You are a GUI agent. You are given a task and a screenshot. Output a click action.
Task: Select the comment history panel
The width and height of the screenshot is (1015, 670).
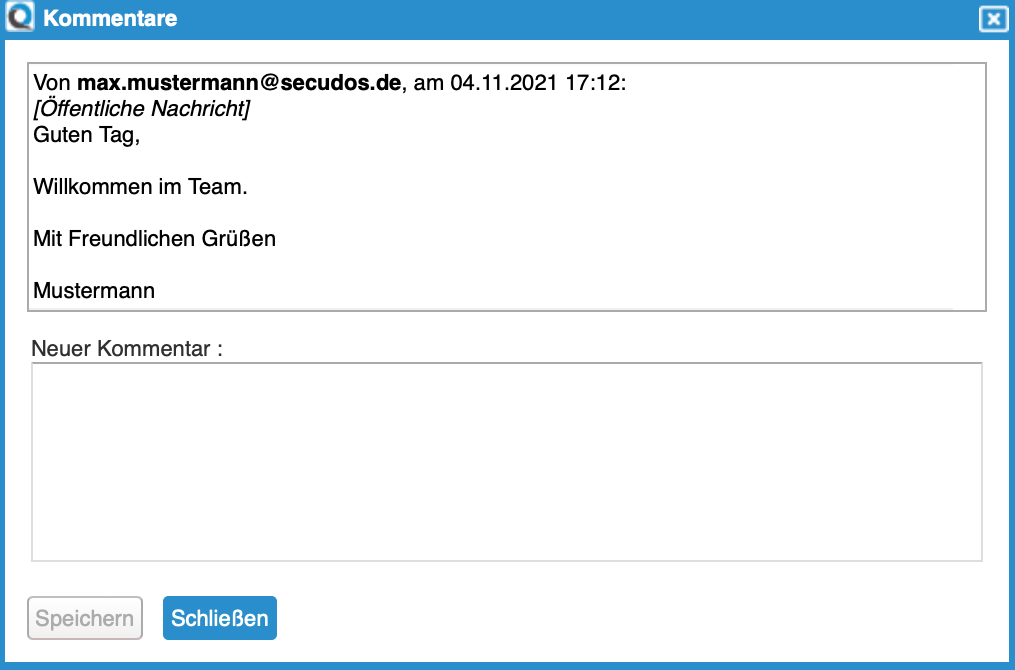pyautogui.click(x=507, y=186)
